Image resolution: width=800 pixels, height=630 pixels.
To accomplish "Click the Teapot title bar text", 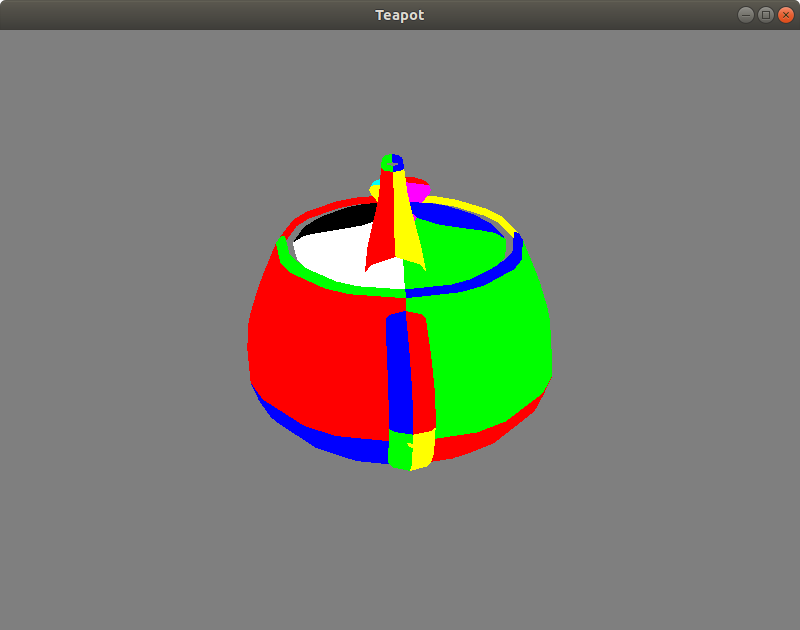I will pos(399,15).
